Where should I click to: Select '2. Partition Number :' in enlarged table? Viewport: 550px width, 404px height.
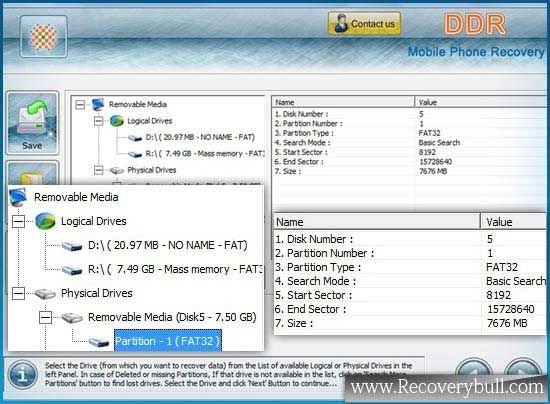coord(324,253)
